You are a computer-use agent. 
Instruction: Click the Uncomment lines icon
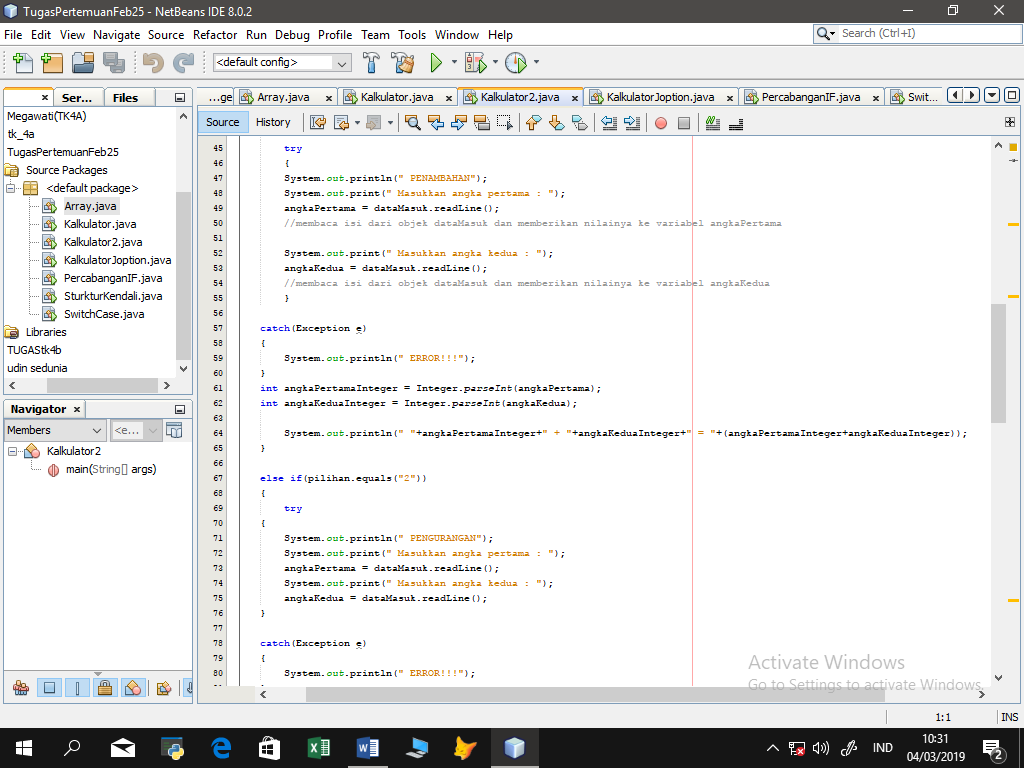click(736, 122)
